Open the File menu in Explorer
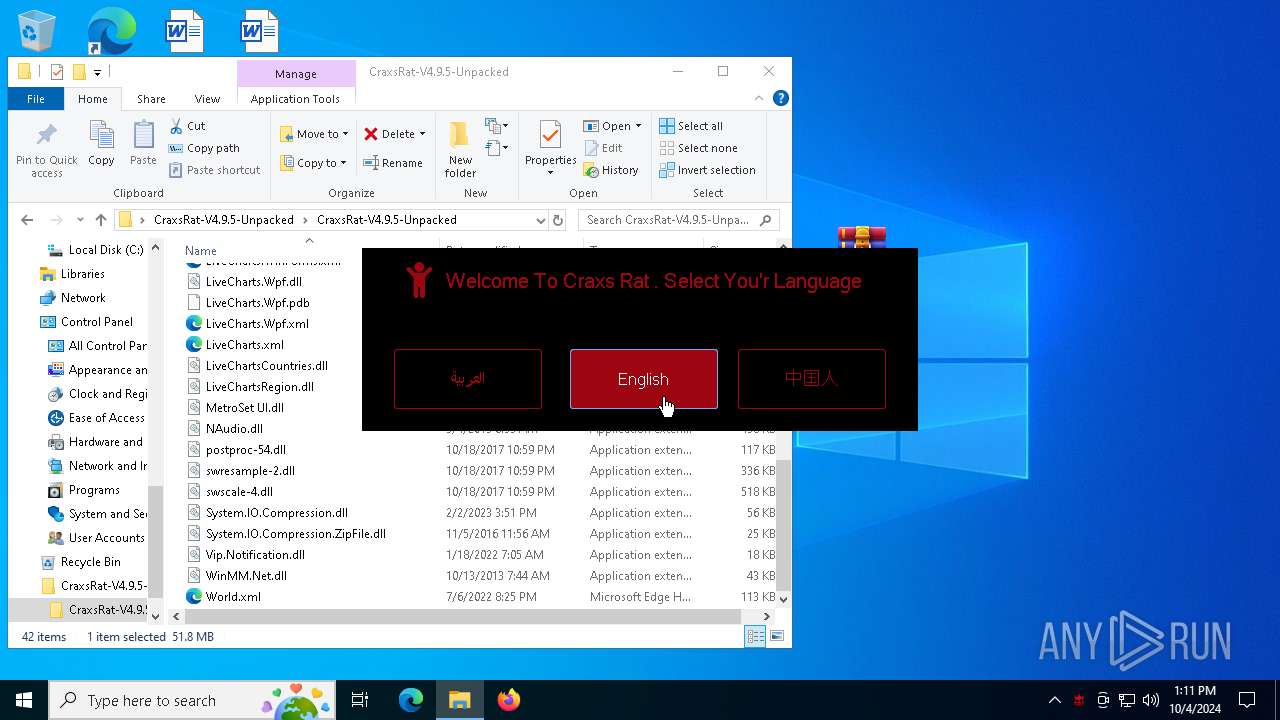Screen dimensions: 1280x720 (x=36, y=99)
